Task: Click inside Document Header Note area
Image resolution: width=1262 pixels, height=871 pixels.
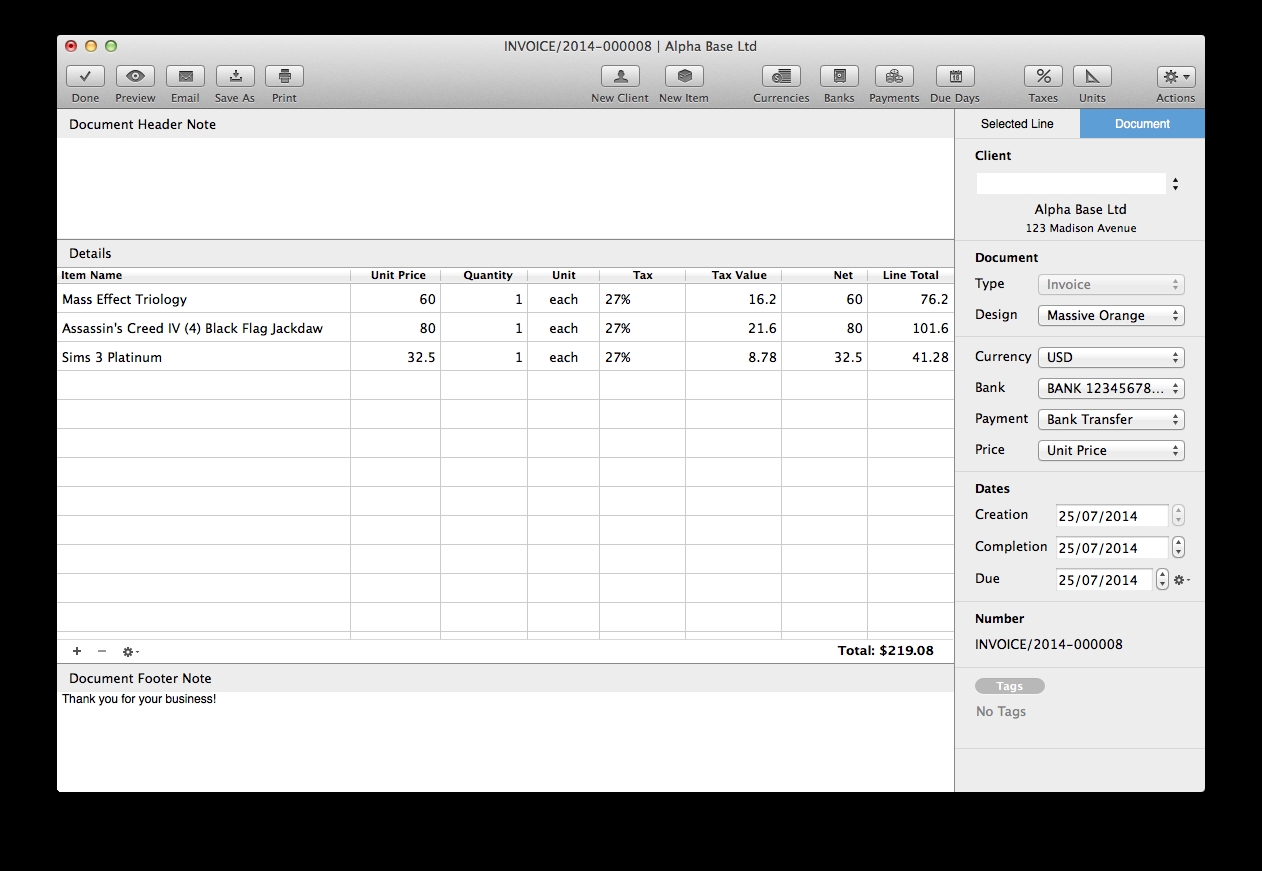Action: (x=505, y=188)
